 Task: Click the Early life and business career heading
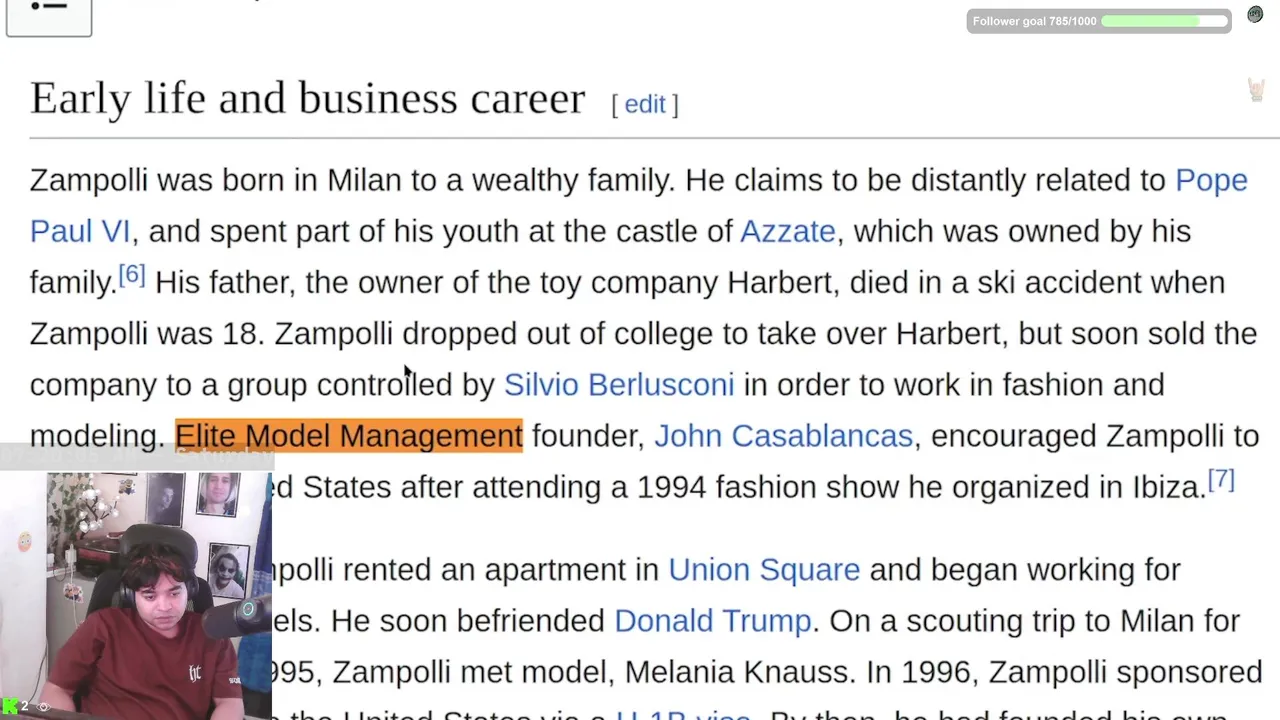point(307,99)
